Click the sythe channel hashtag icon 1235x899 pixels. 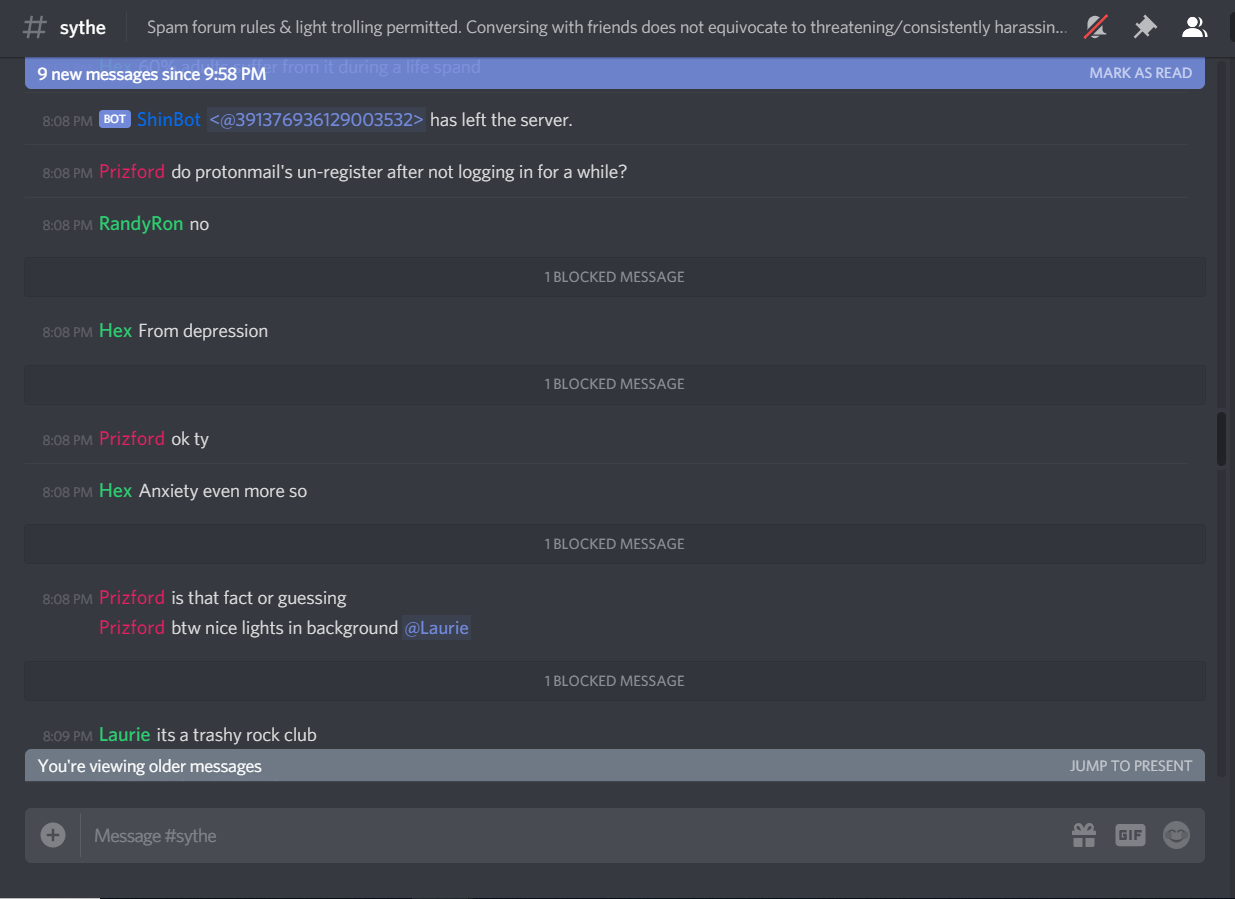[x=35, y=27]
